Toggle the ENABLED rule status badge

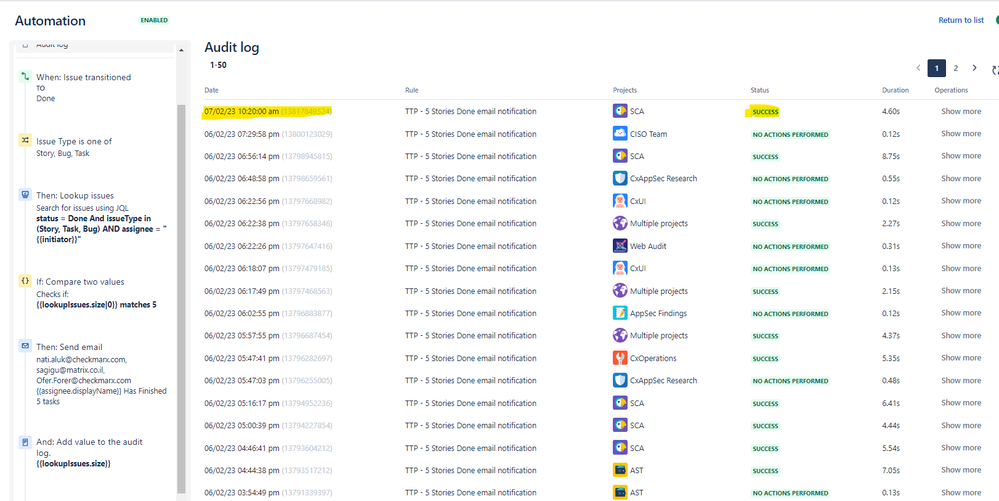[x=155, y=20]
